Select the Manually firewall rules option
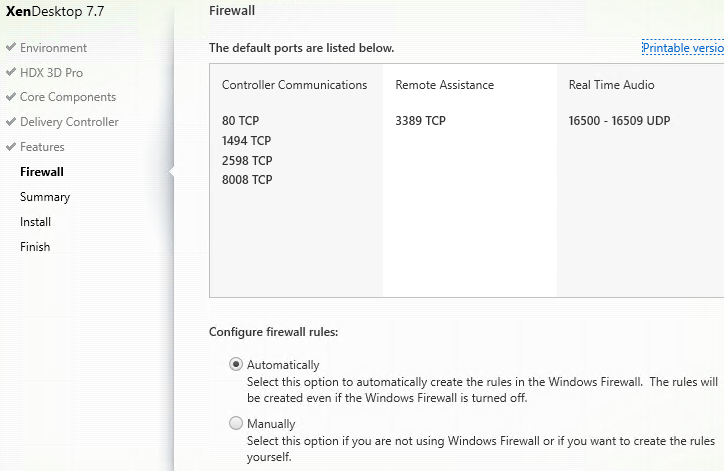 (236, 423)
